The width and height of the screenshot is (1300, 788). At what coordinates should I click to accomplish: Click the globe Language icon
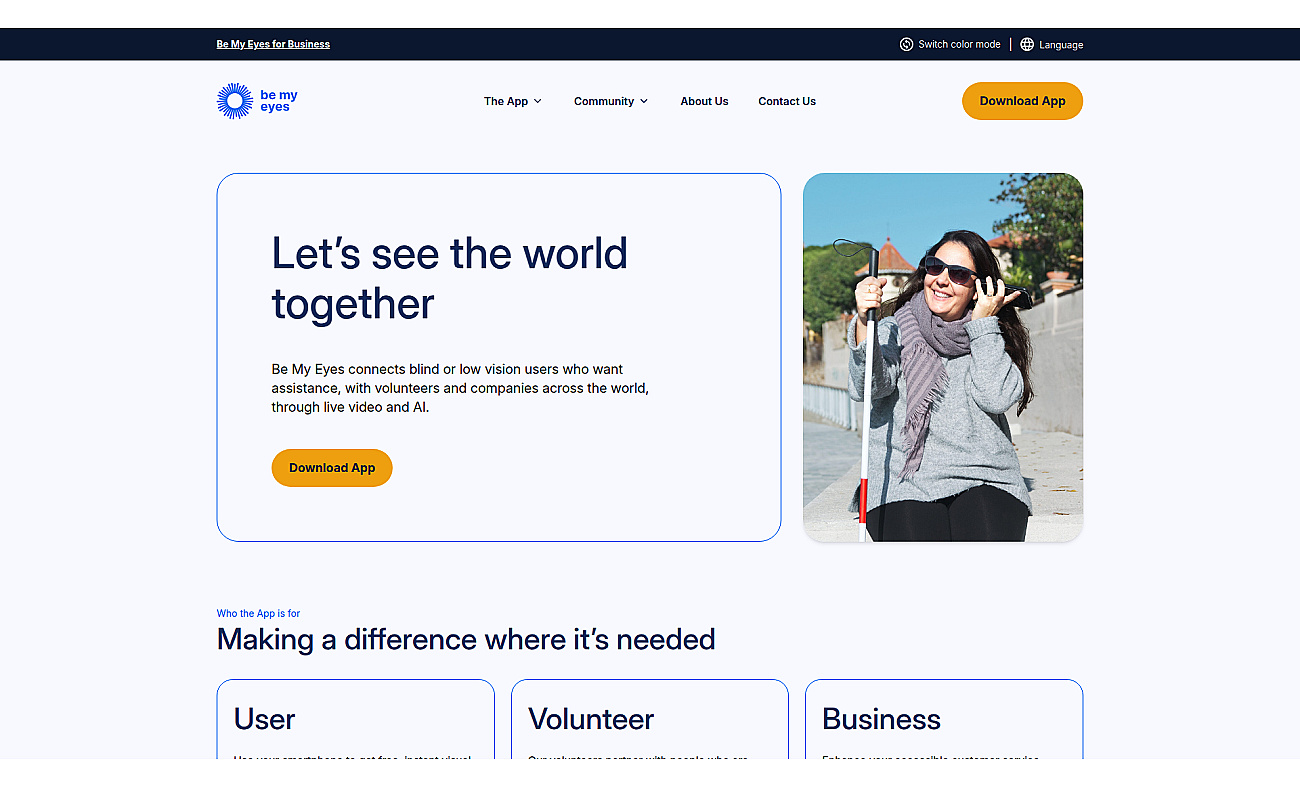pos(1027,44)
